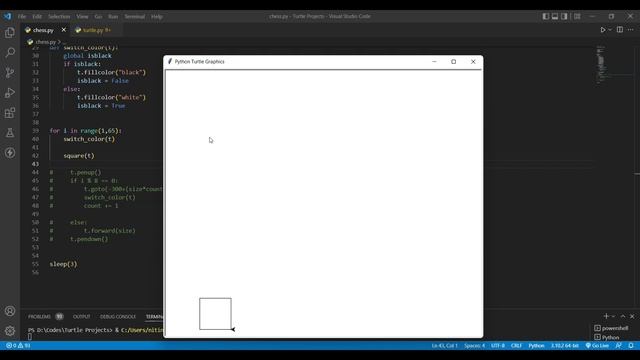Switch to the Problems panel tab
Screen dimensions: 640x360
(x=40, y=317)
